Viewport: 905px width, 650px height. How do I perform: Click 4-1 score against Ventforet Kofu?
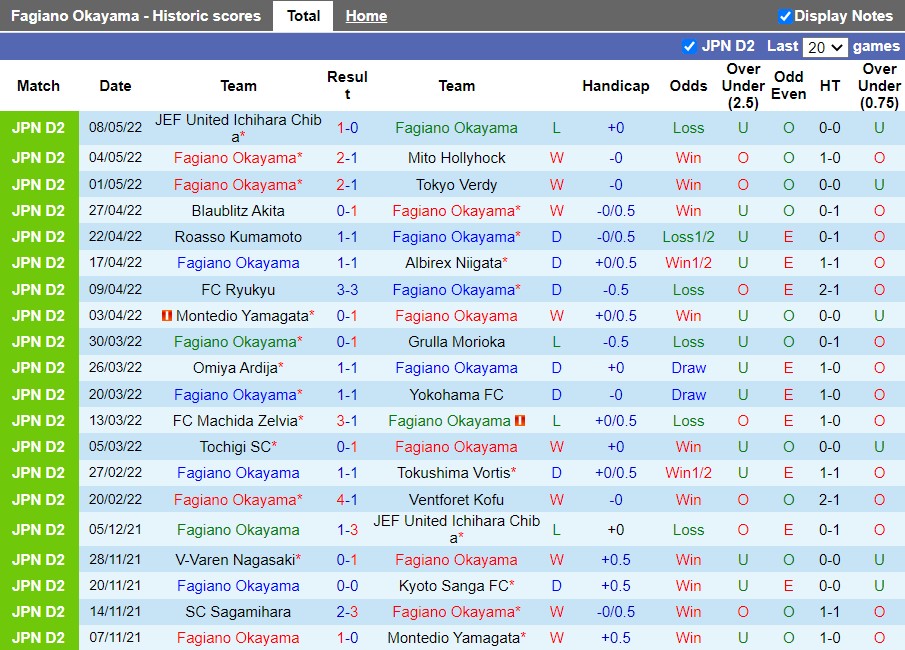point(347,500)
